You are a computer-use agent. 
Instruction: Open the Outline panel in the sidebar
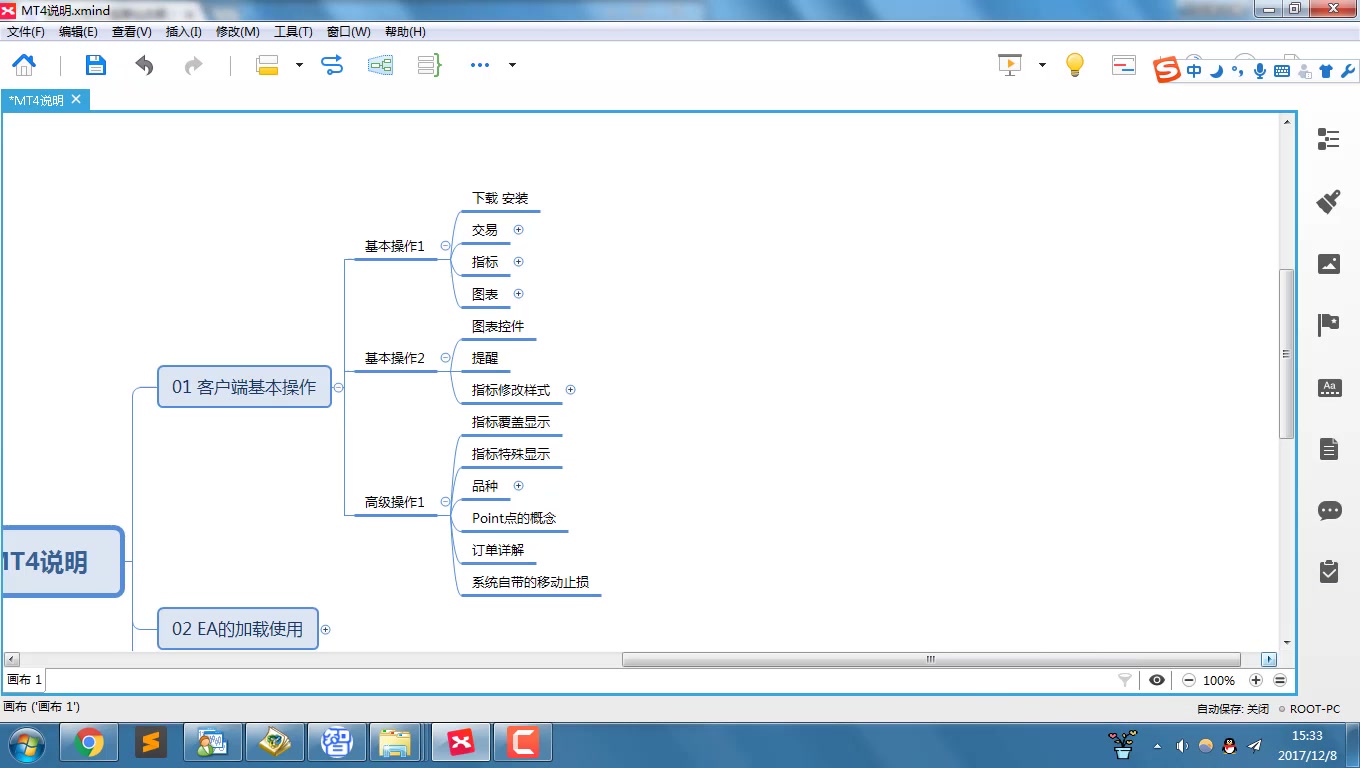(x=1329, y=139)
